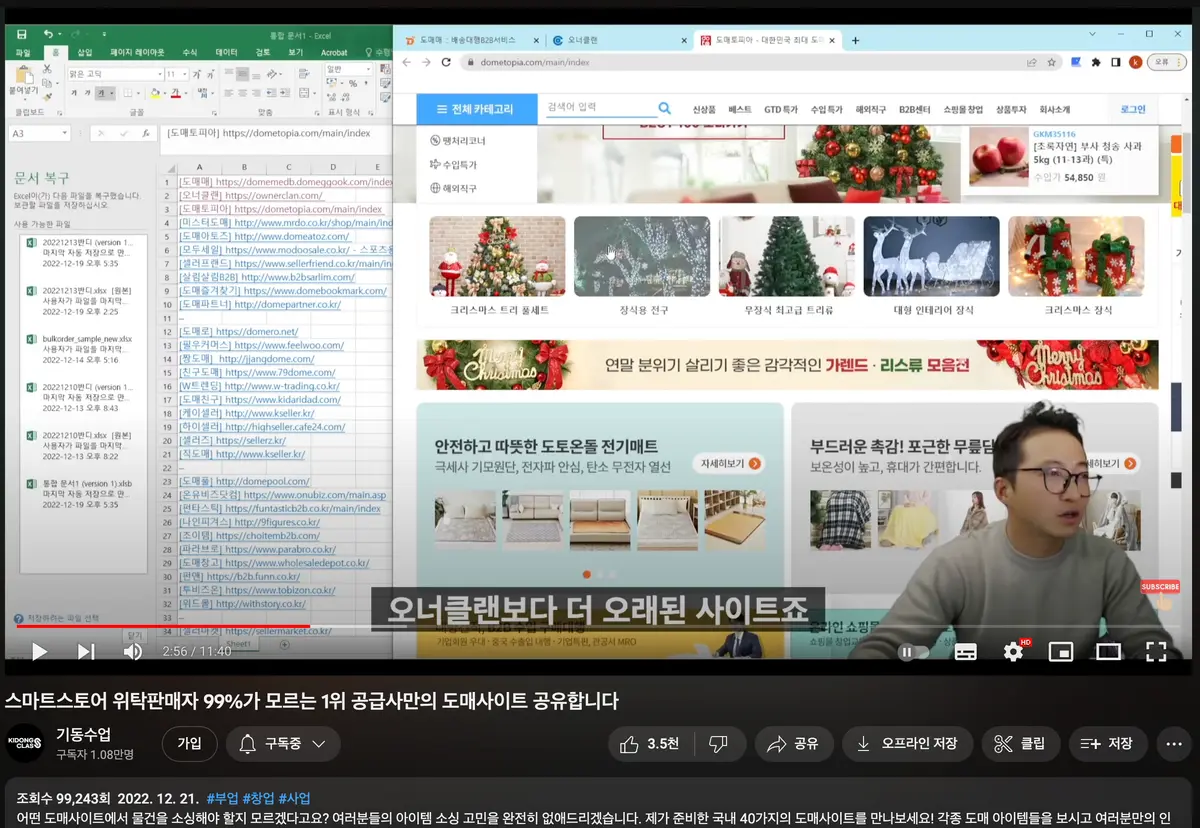This screenshot has height=828, width=1200.
Task: Click the 오프라인 저장 download button
Action: pyautogui.click(x=906, y=744)
